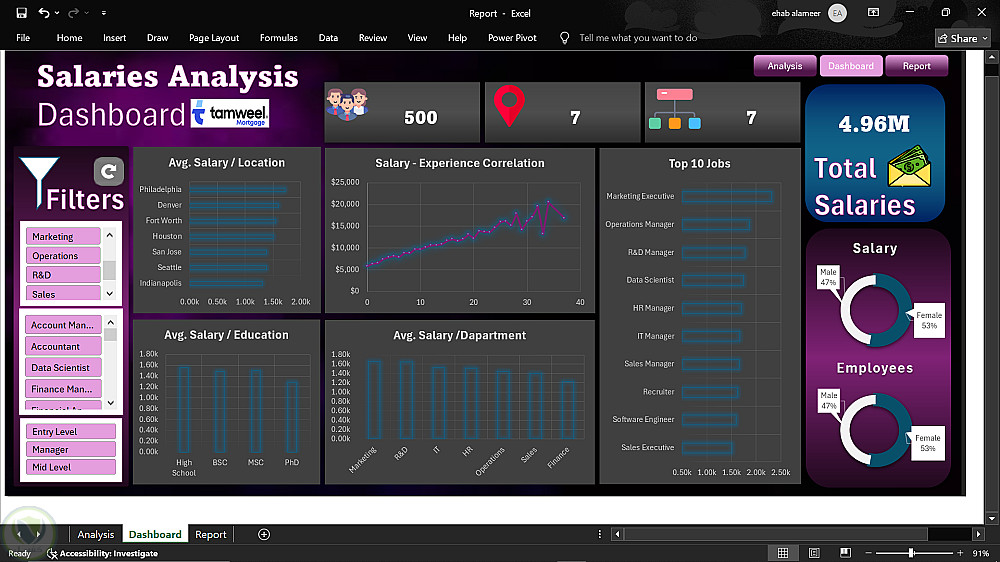
Task: Toggle the R&D department slicer
Action: [x=62, y=274]
